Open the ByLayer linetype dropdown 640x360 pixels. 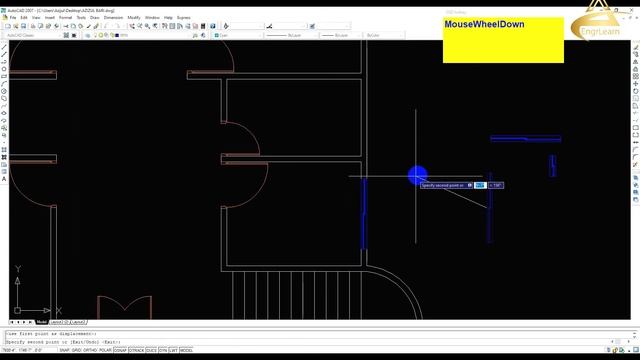[x=291, y=36]
